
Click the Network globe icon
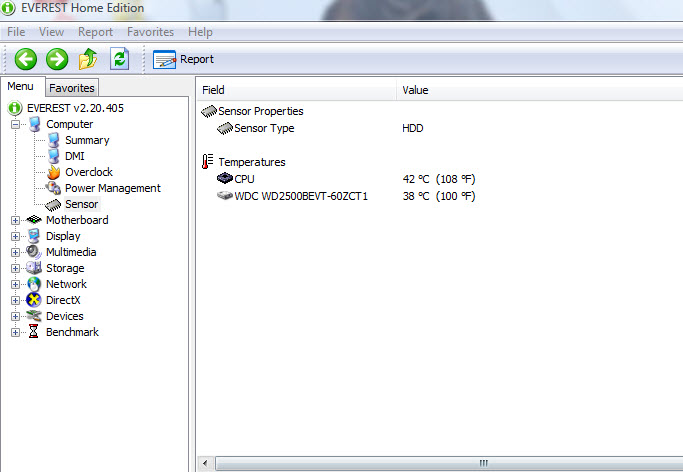tap(34, 284)
